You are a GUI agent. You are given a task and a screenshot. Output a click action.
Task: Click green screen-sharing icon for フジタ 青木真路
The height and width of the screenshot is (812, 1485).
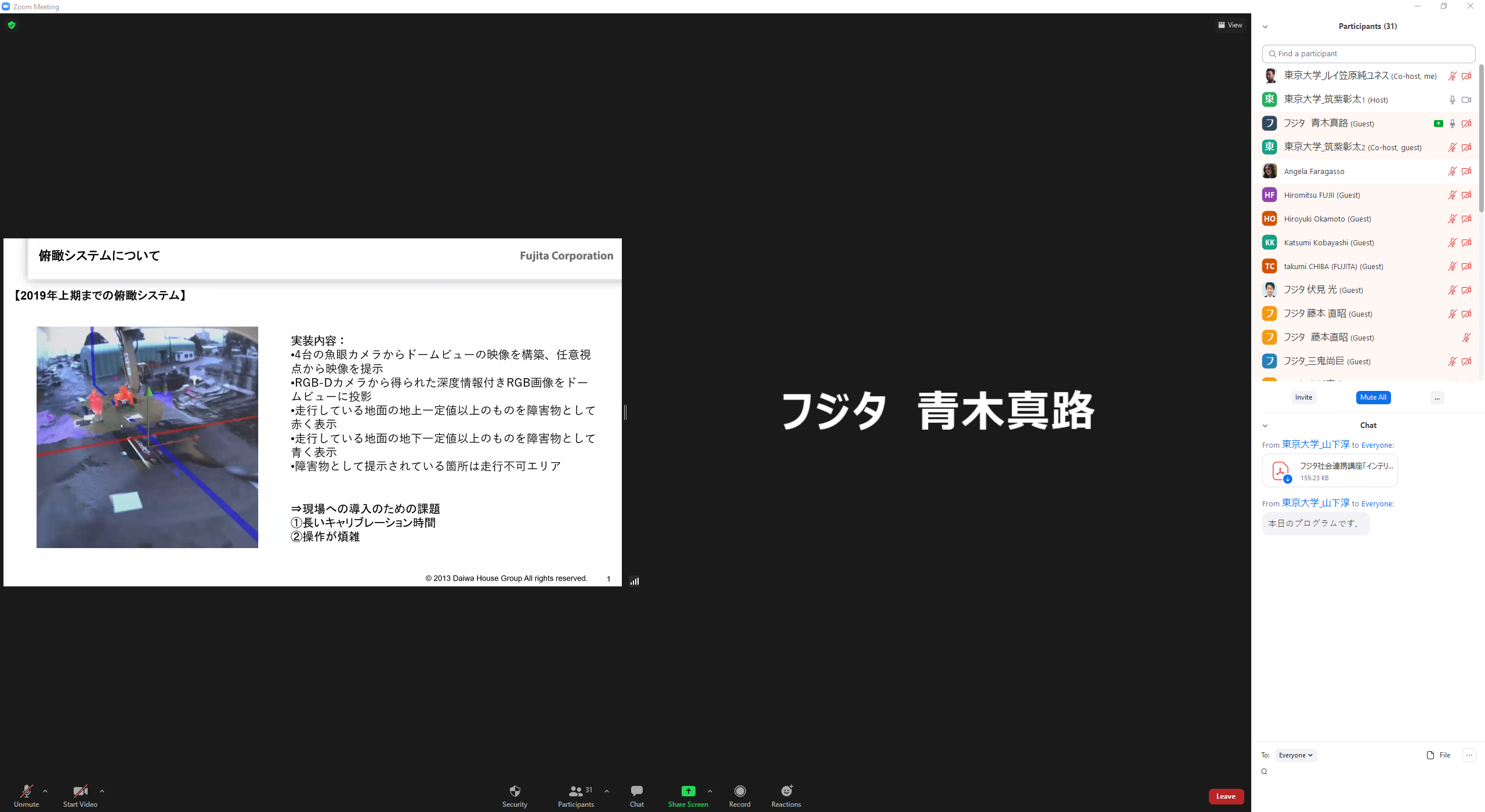[1438, 124]
